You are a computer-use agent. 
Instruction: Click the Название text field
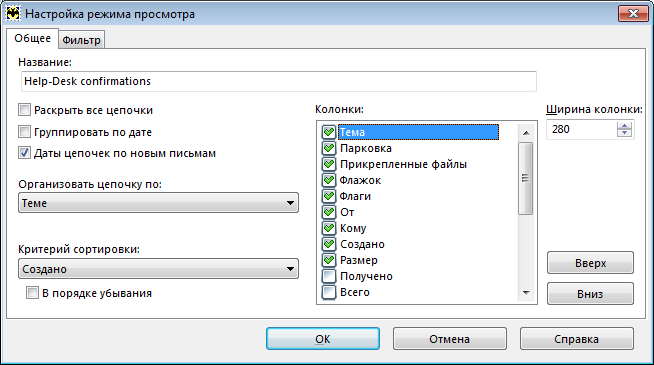(279, 81)
